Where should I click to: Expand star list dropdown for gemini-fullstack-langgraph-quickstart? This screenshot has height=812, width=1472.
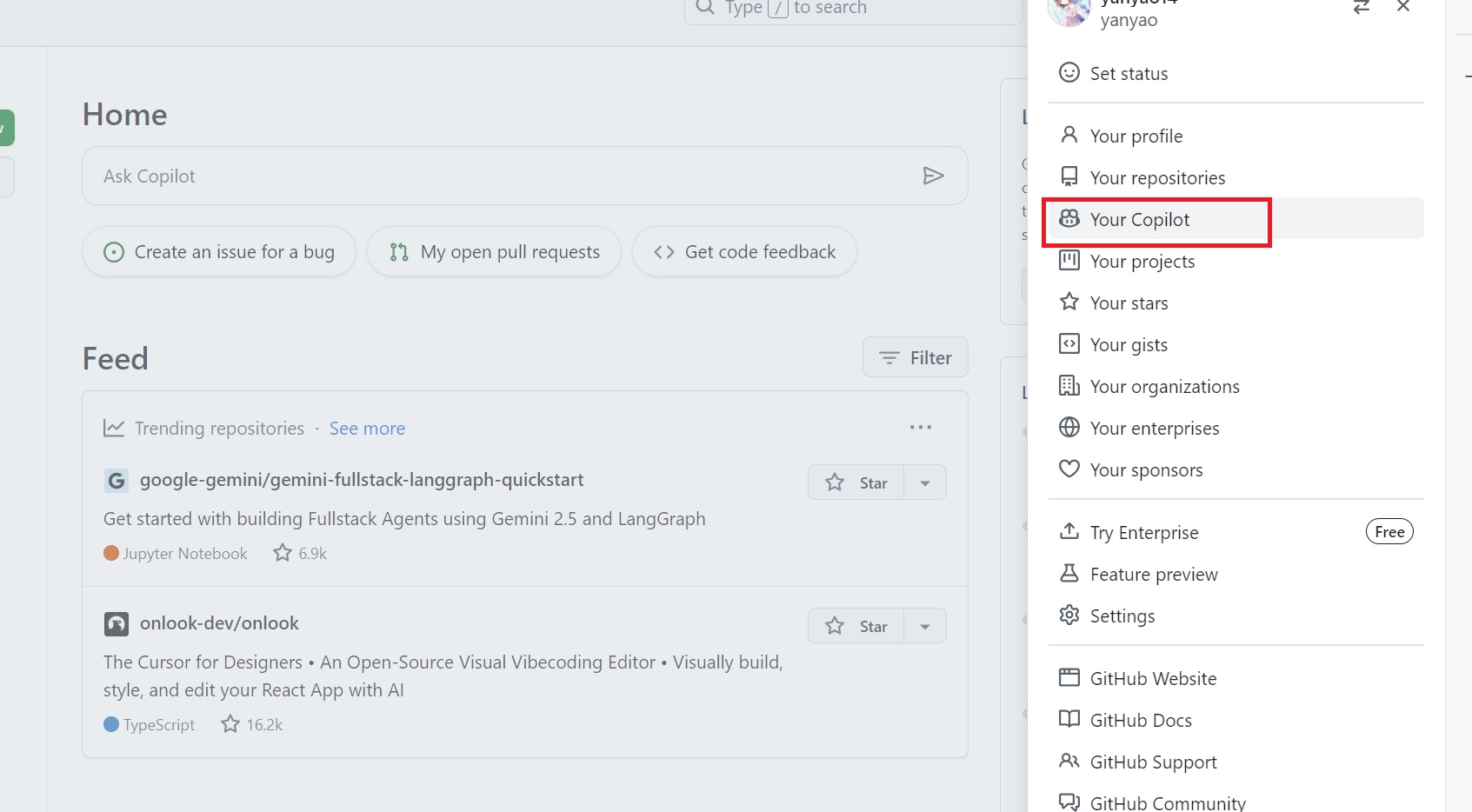tap(925, 483)
